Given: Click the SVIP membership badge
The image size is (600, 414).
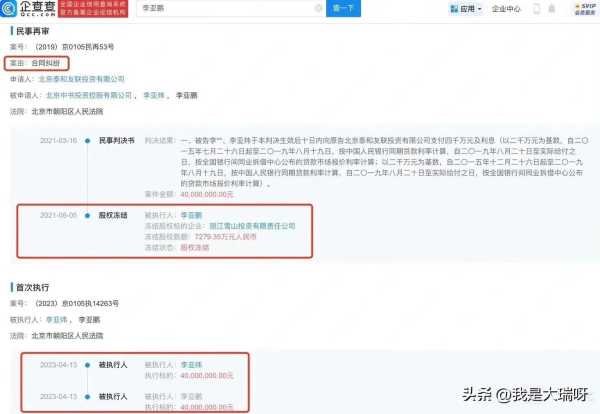Looking at the screenshot, I should pos(585,9).
